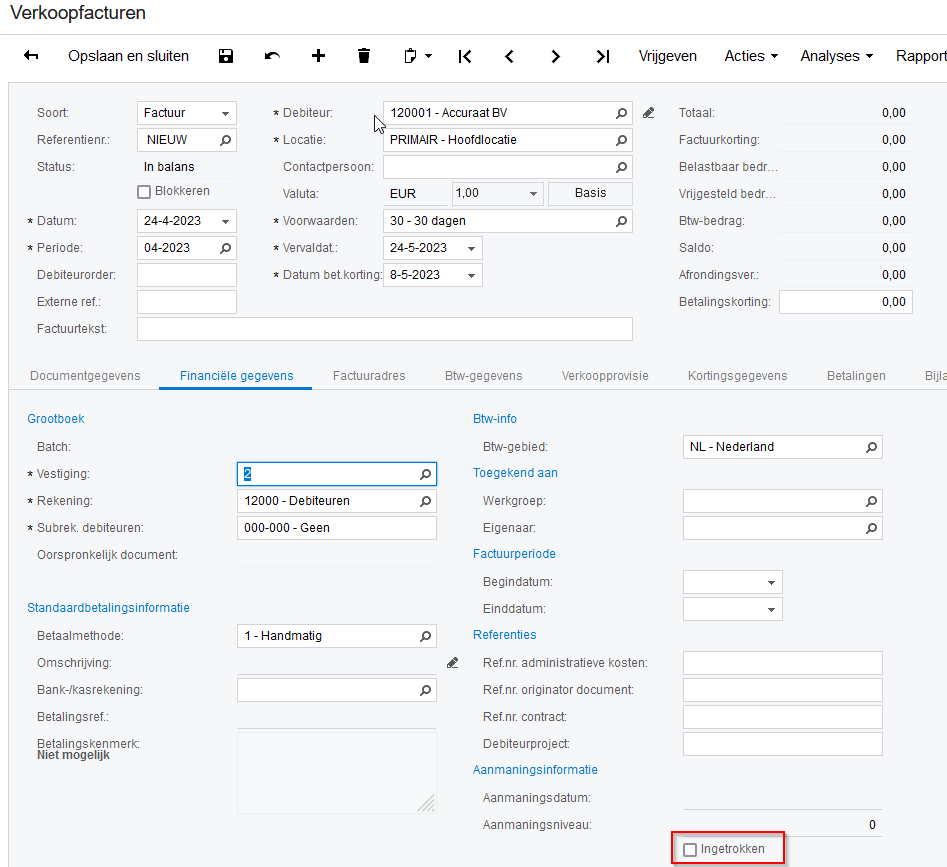
Task: Open the Acties menu
Action: (751, 56)
